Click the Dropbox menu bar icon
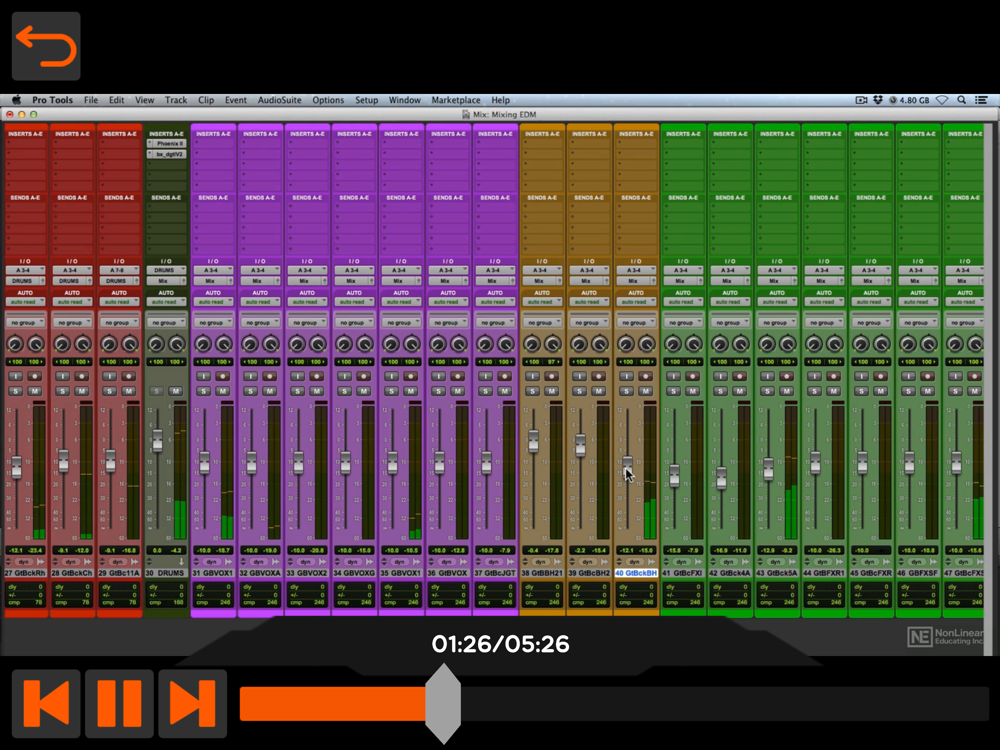Viewport: 1000px width, 750px height. tap(878, 99)
